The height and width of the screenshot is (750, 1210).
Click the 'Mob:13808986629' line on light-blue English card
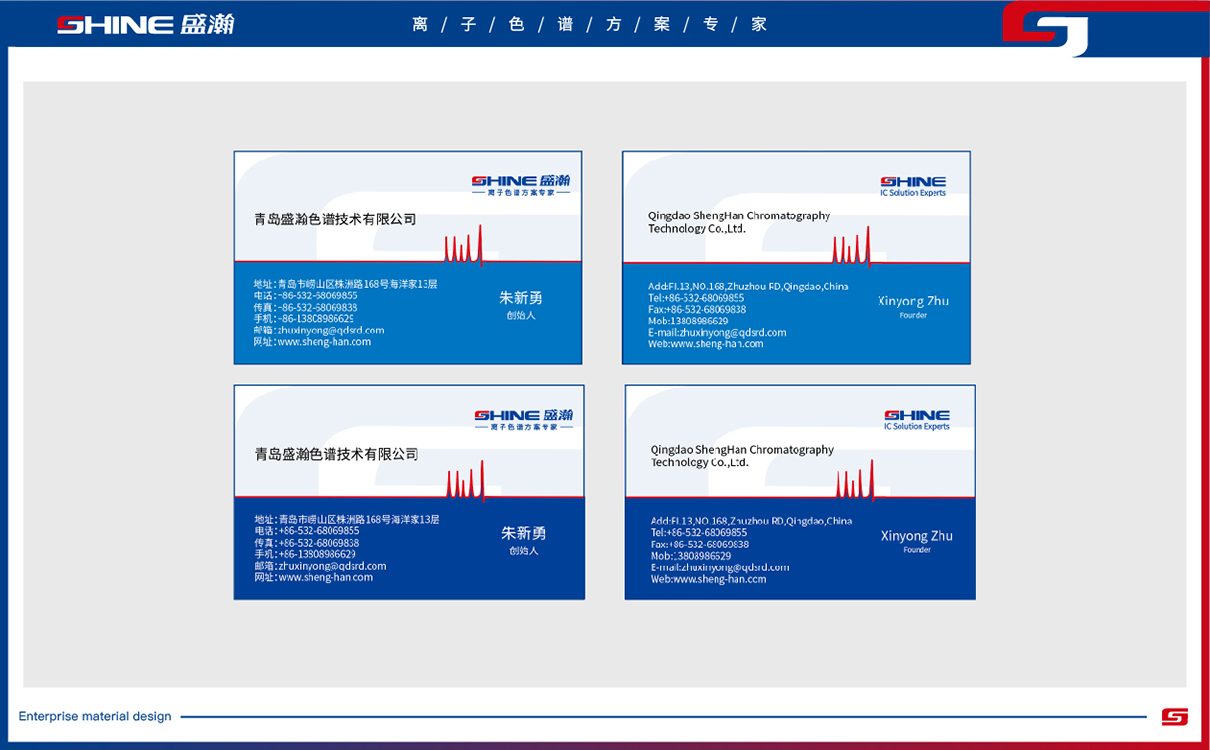(x=688, y=321)
